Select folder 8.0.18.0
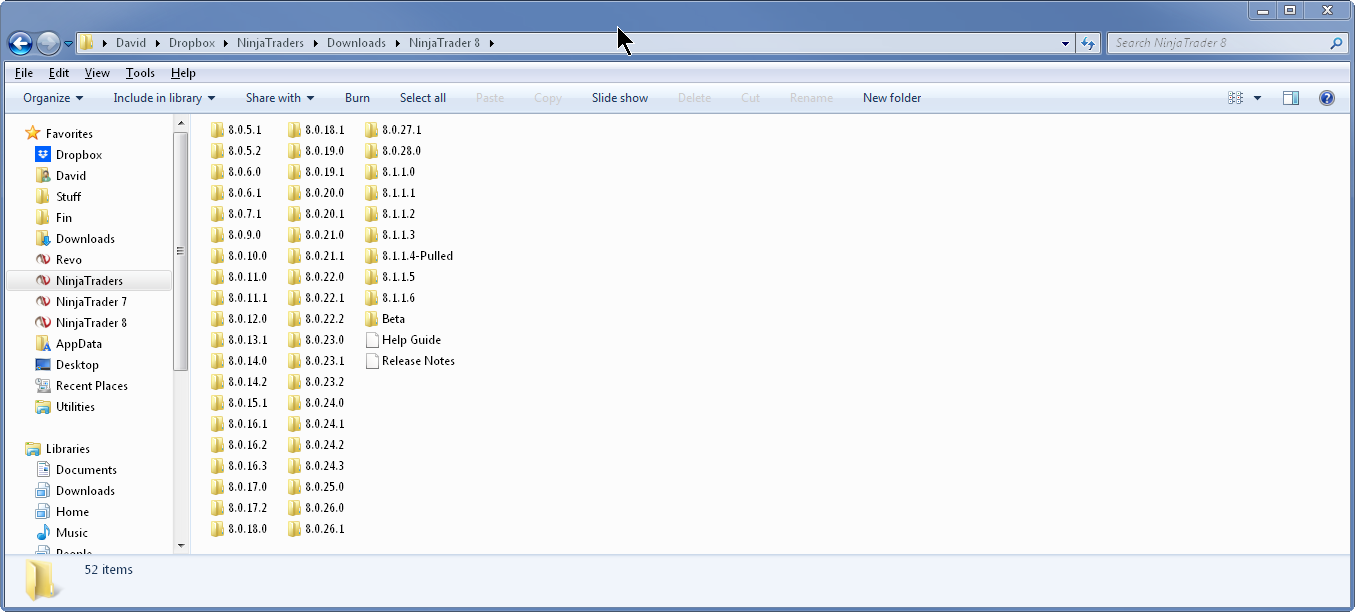Image resolution: width=1355 pixels, height=612 pixels. (x=239, y=529)
